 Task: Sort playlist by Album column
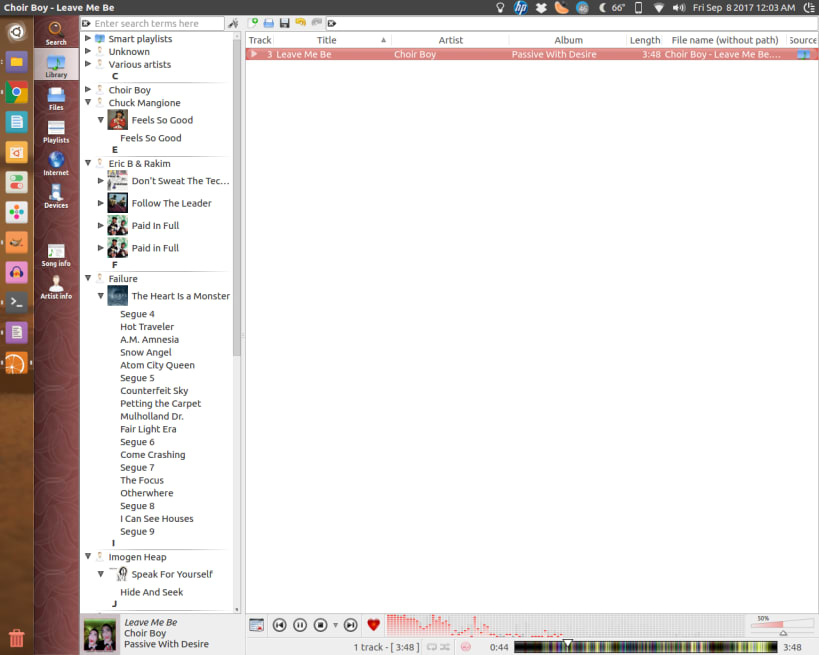tap(568, 40)
